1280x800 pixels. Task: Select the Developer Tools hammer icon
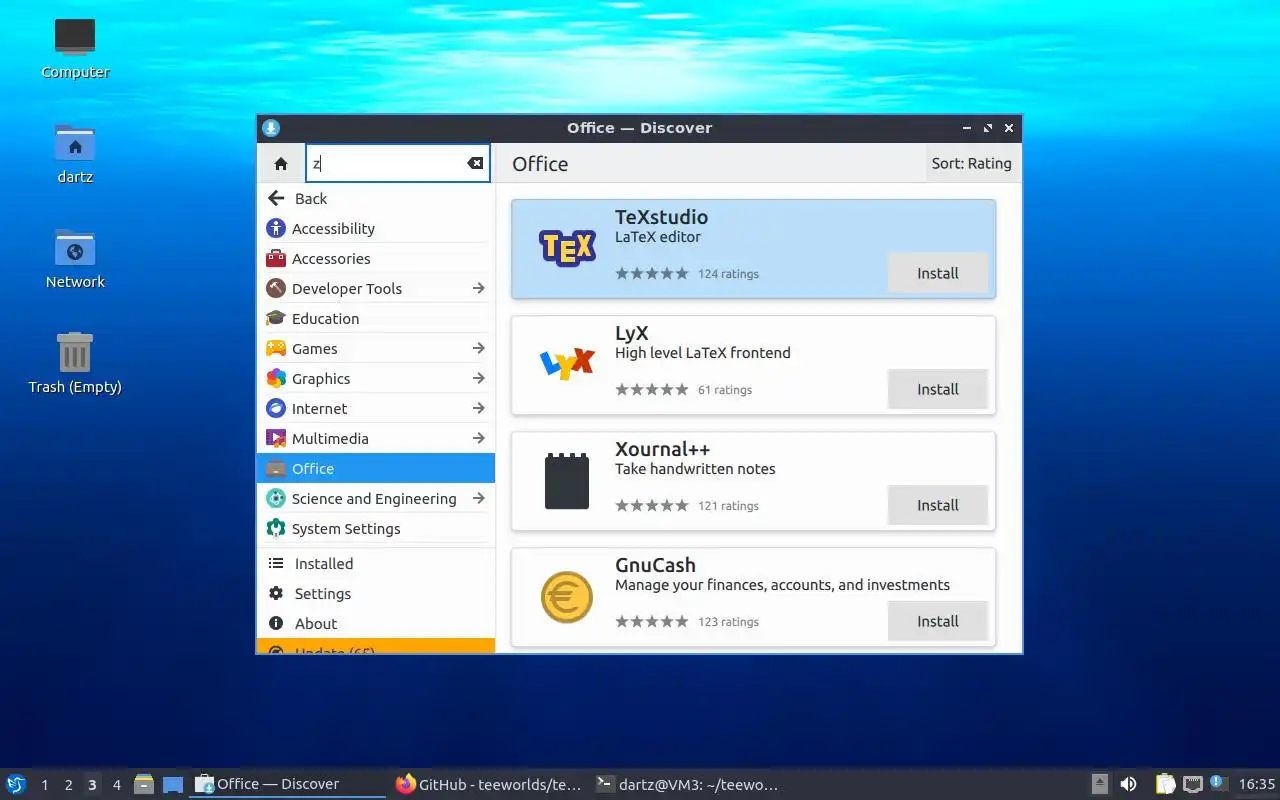tap(276, 288)
